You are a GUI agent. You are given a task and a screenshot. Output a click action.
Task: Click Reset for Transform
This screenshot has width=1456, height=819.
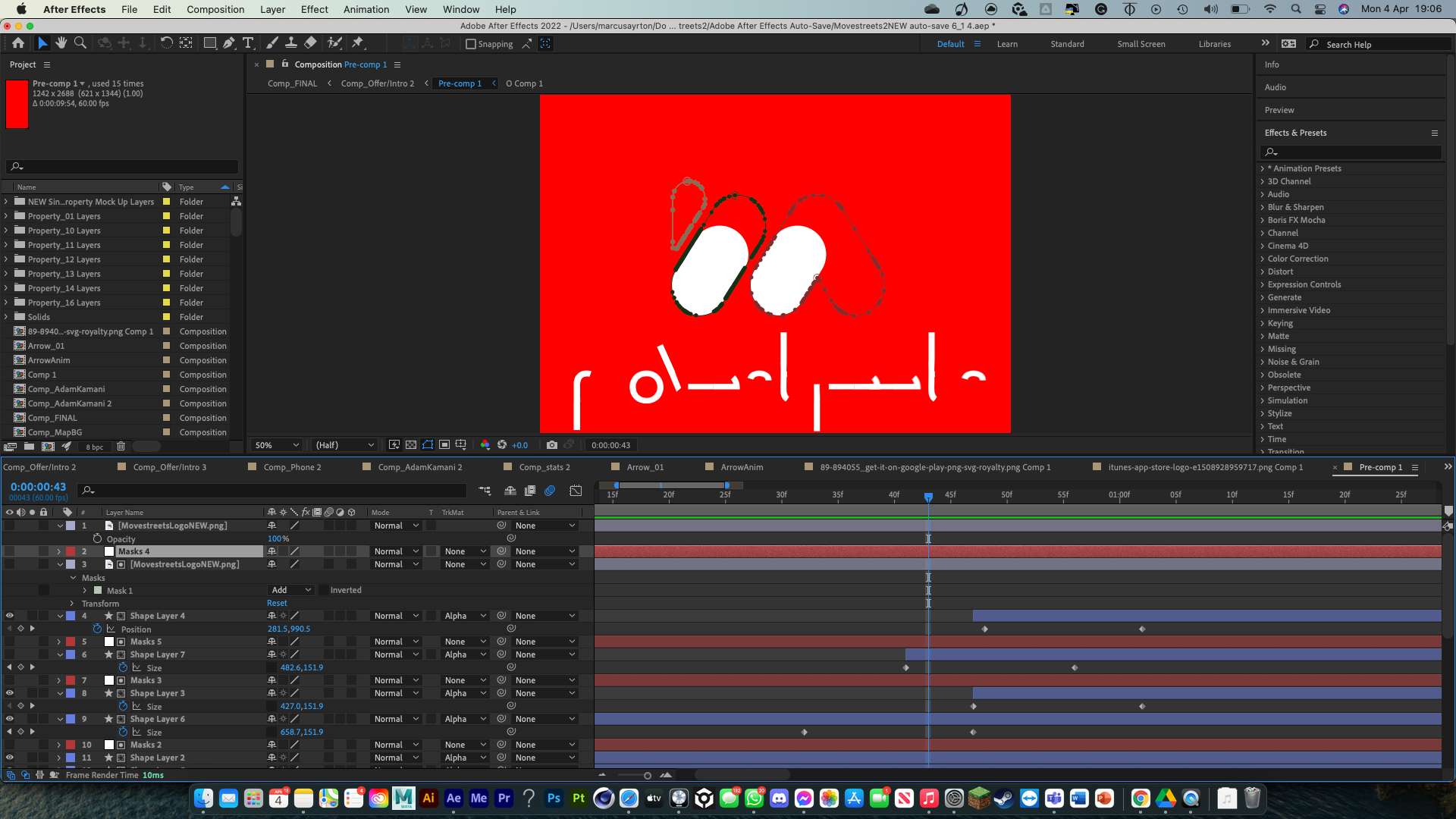[x=277, y=603]
